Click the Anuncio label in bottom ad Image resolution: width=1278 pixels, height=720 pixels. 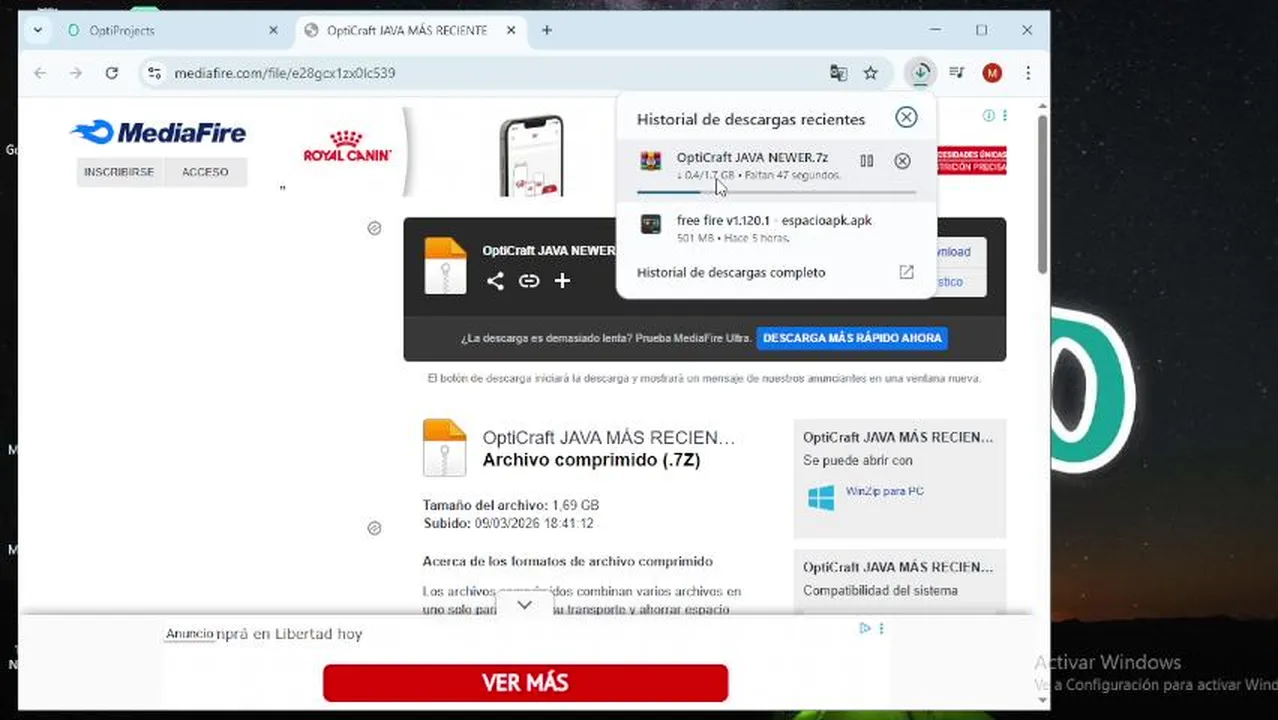(x=189, y=634)
